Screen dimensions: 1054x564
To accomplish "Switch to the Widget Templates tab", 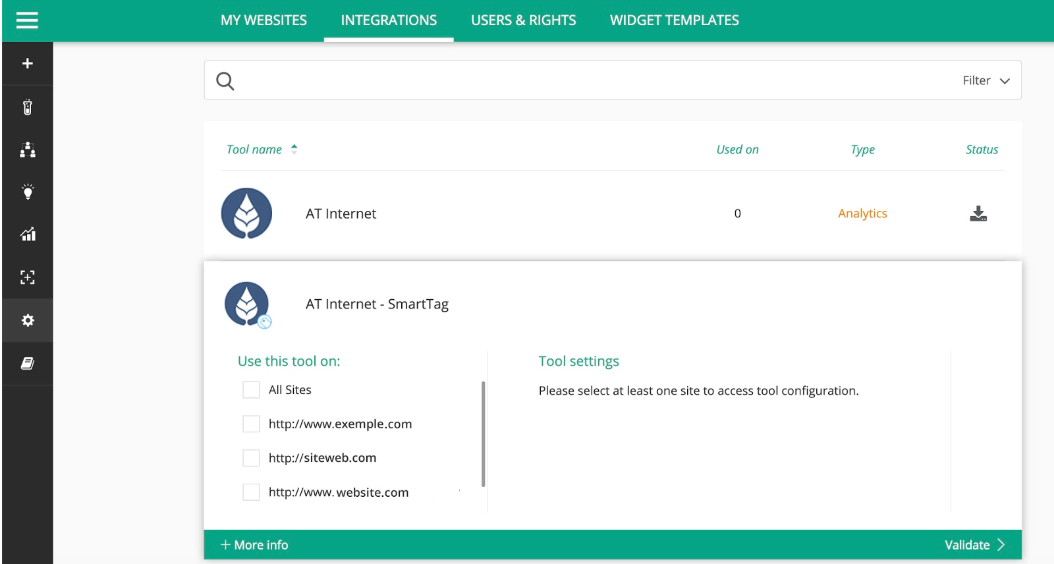I will click(674, 20).
